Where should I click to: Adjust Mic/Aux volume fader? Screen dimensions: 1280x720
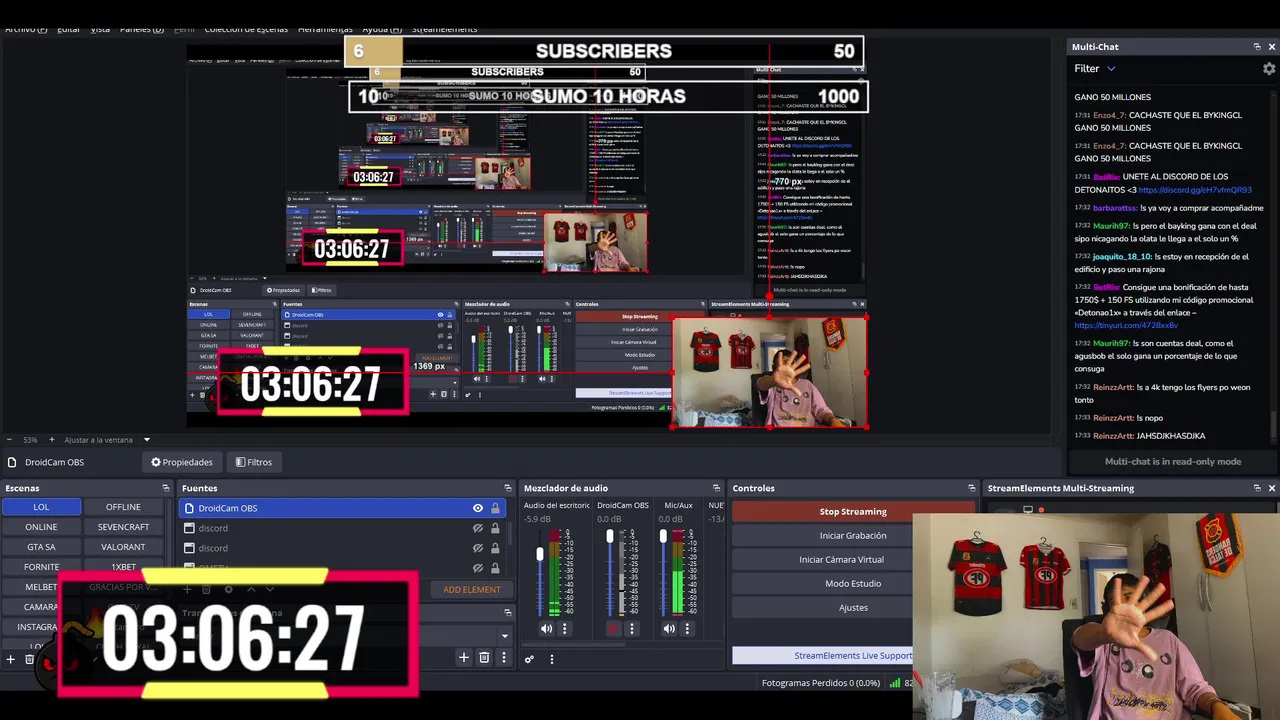(x=663, y=538)
